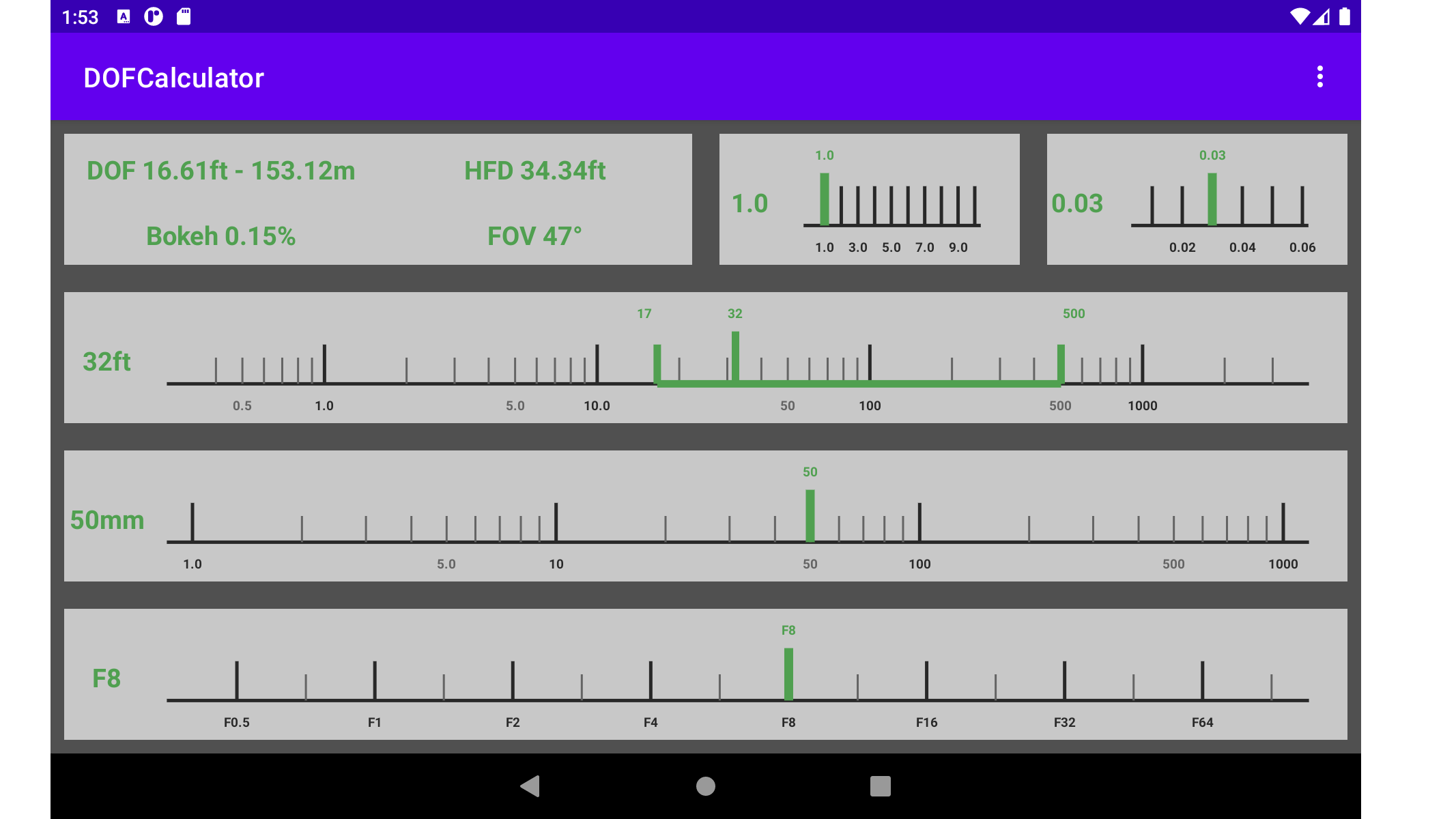This screenshot has width=1456, height=819.
Task: Set aperture slider to F4 tick
Action: pos(651,680)
